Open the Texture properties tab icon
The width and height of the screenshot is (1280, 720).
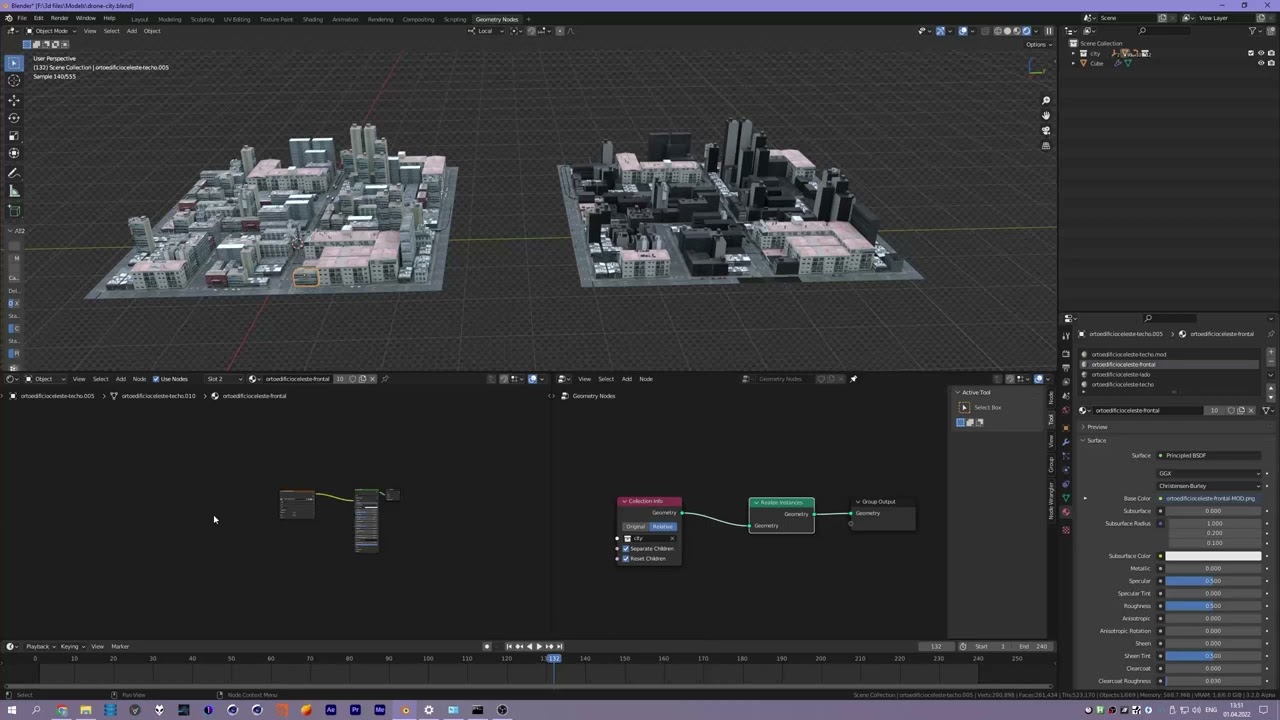1066,529
